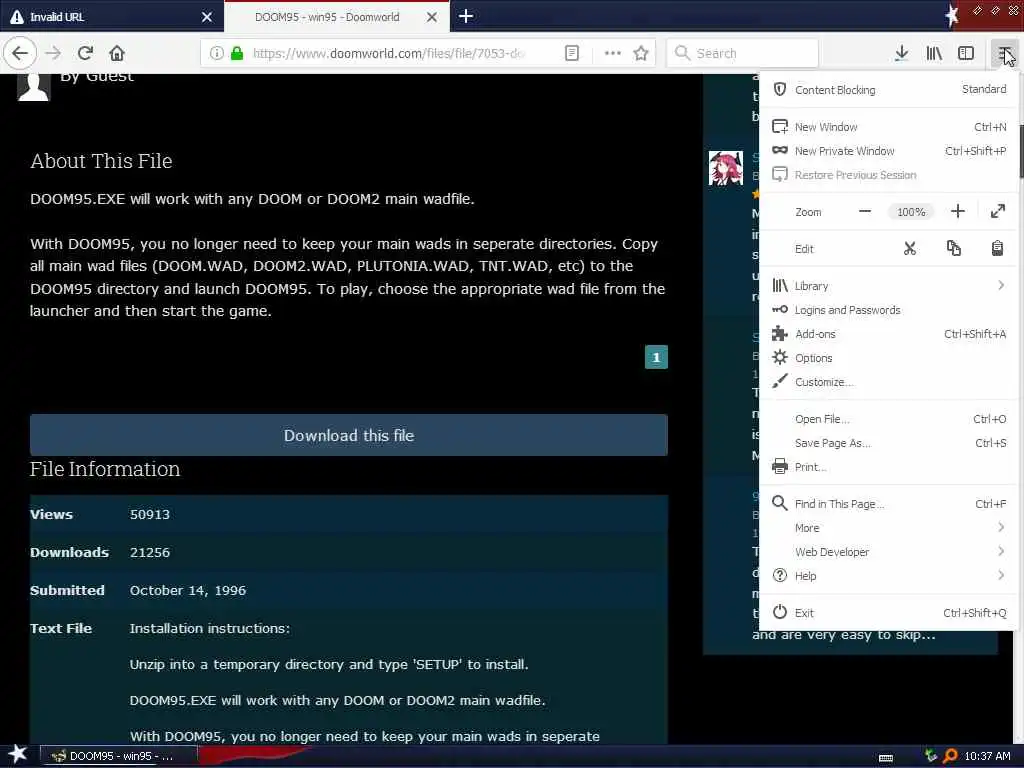This screenshot has height=768, width=1024.
Task: Switch to the Invalid URL tab
Action: [x=112, y=16]
